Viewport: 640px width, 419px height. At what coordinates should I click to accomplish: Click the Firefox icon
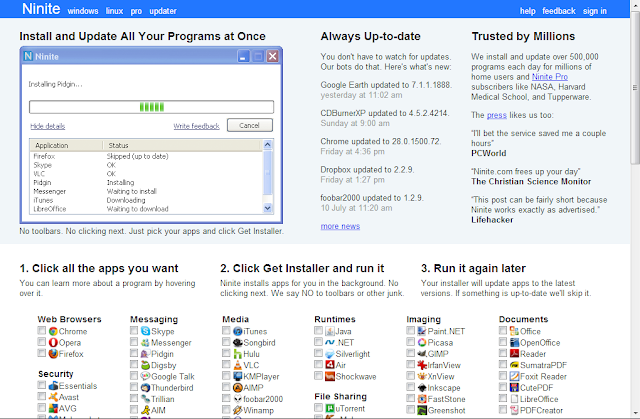point(53,354)
